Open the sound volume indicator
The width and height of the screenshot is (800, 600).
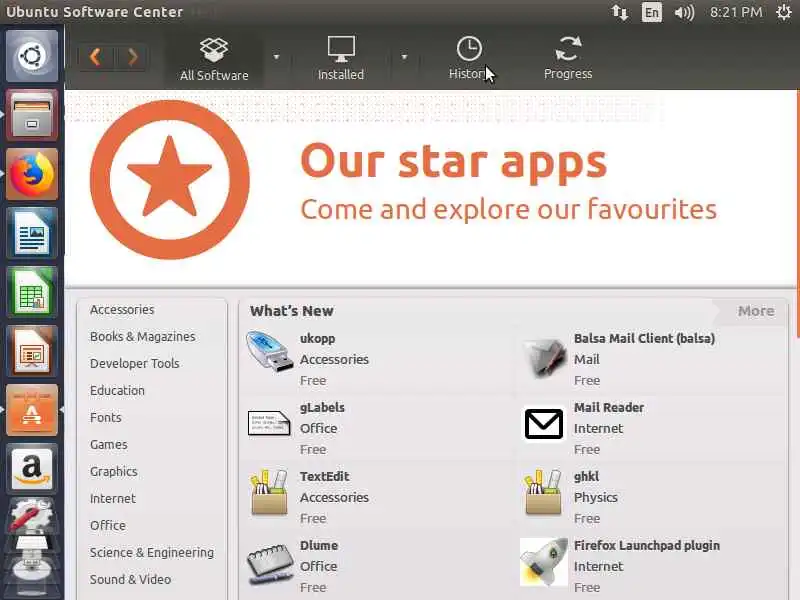684,12
